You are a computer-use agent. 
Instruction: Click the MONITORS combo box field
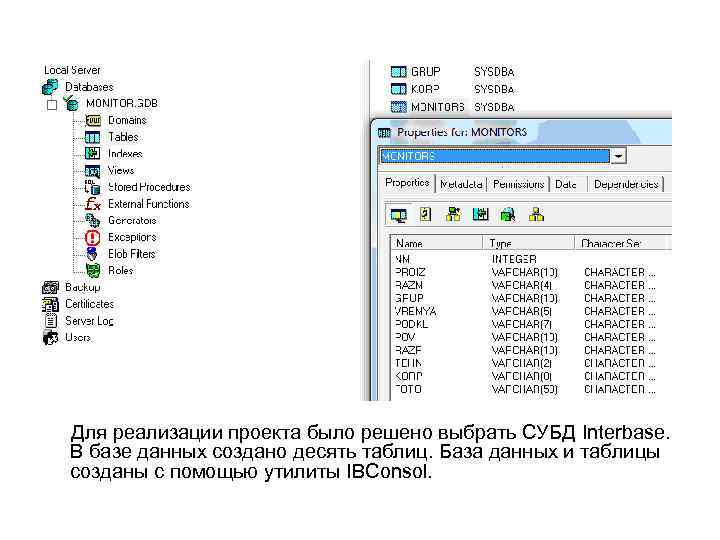point(495,156)
